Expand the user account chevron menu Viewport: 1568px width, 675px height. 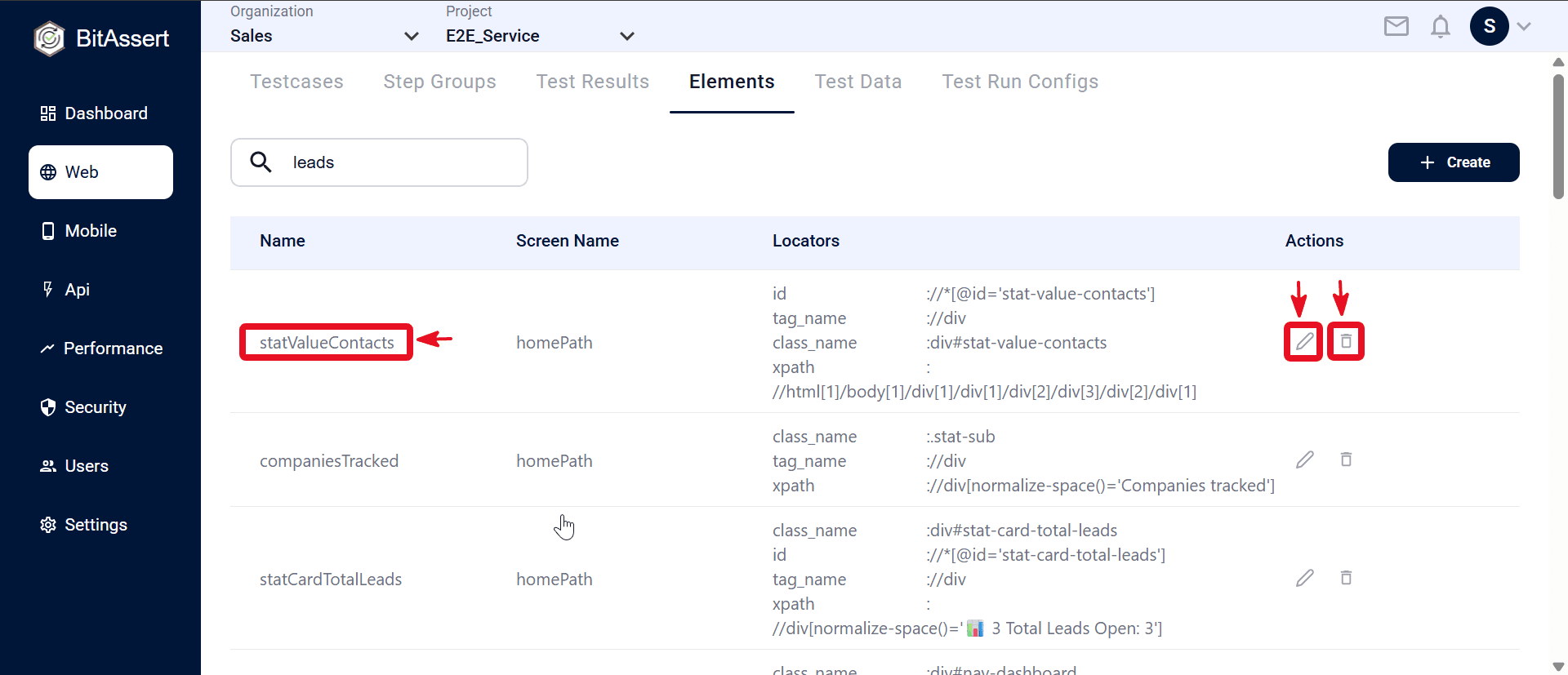point(1524,26)
